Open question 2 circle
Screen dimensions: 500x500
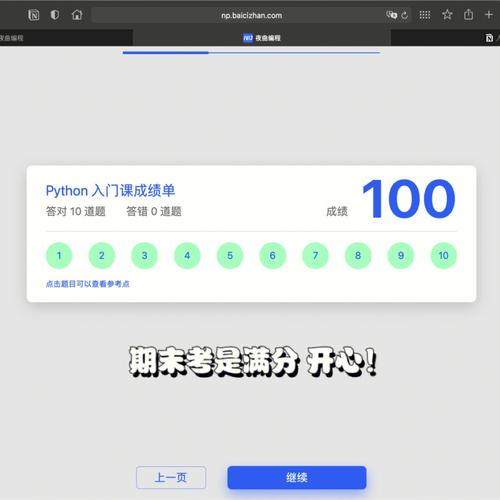[102, 256]
